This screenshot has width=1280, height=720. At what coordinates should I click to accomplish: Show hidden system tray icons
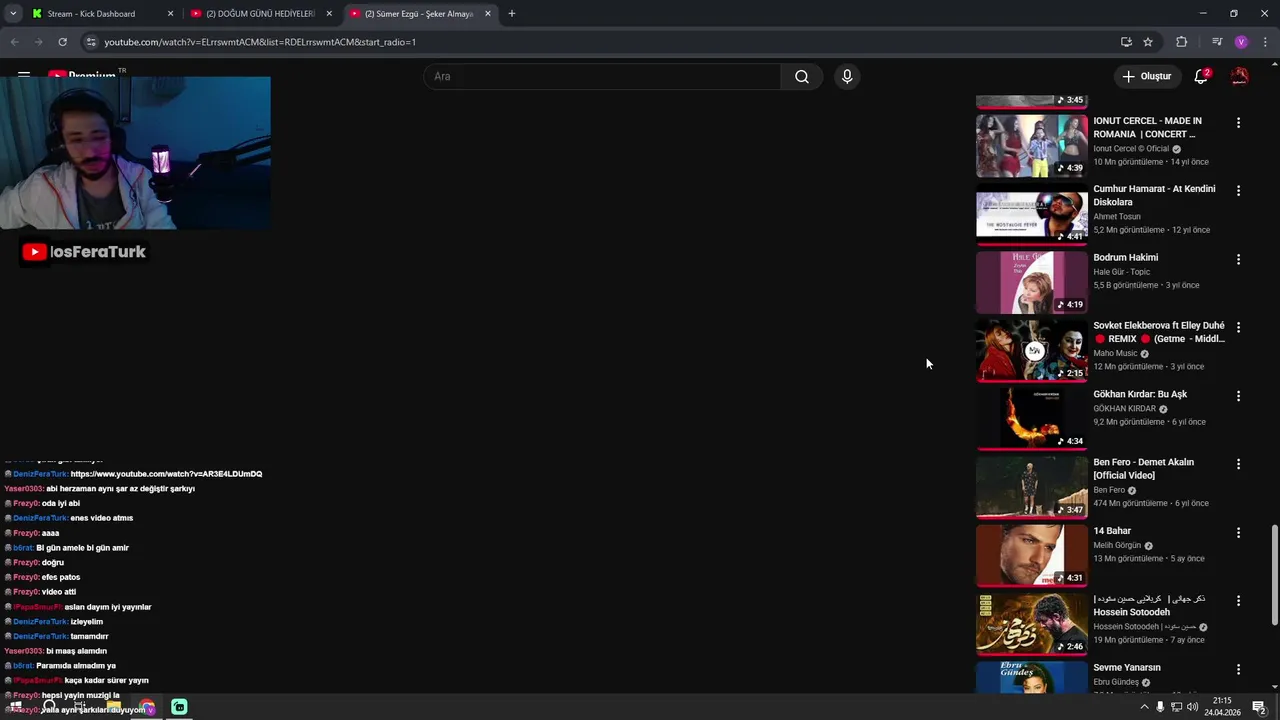point(1144,707)
